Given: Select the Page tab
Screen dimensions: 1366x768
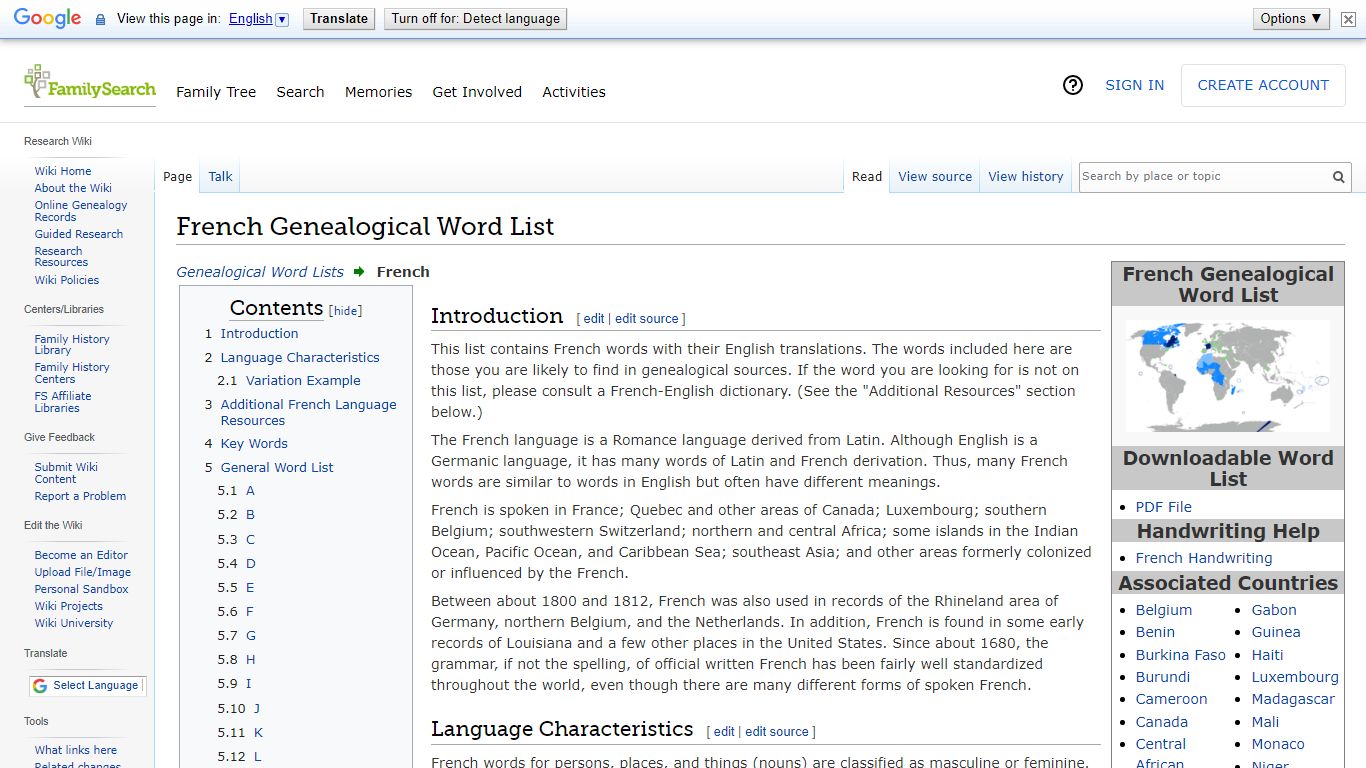Looking at the screenshot, I should click(177, 177).
